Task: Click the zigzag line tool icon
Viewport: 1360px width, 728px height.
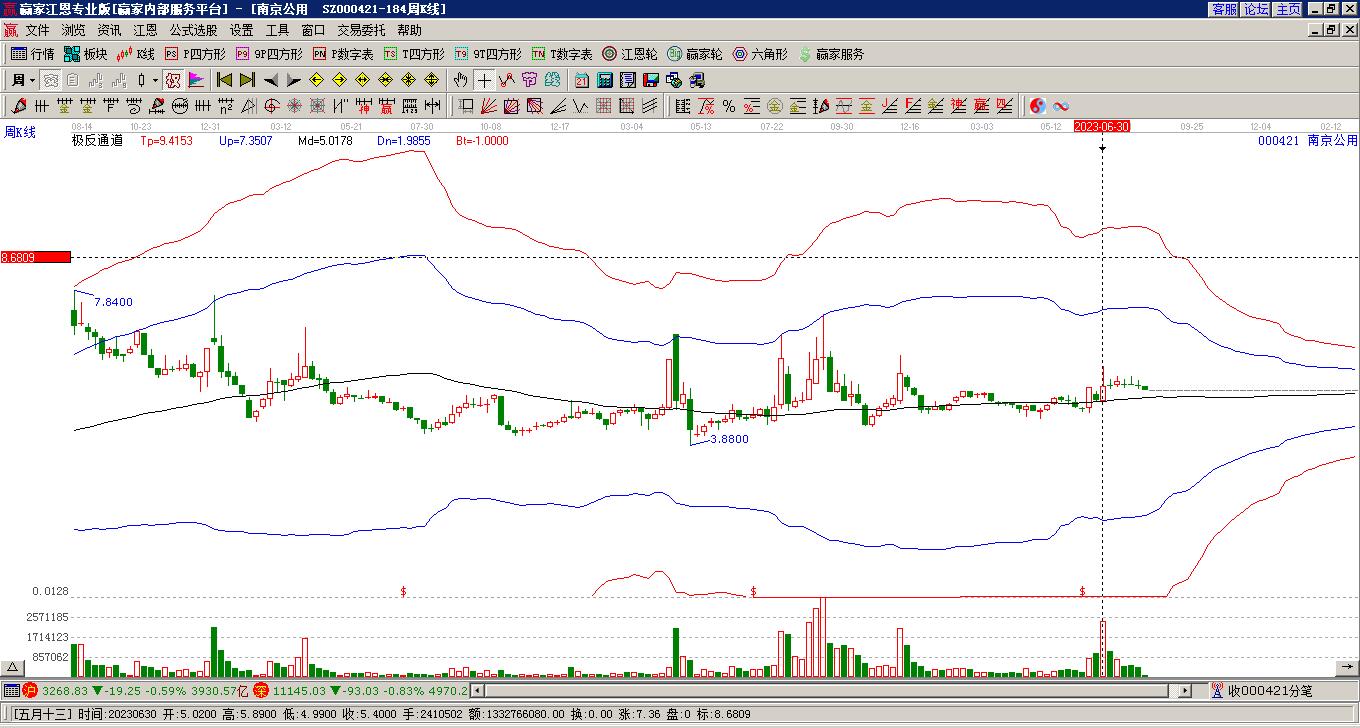Action: click(x=580, y=106)
